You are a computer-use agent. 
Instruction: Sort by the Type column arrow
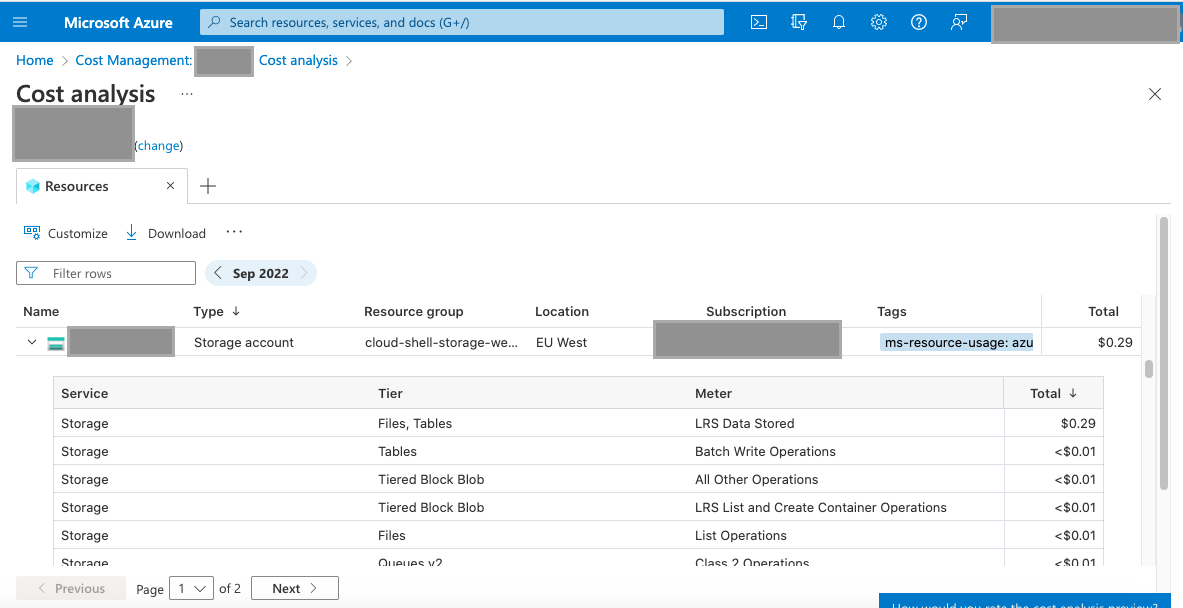pos(236,311)
